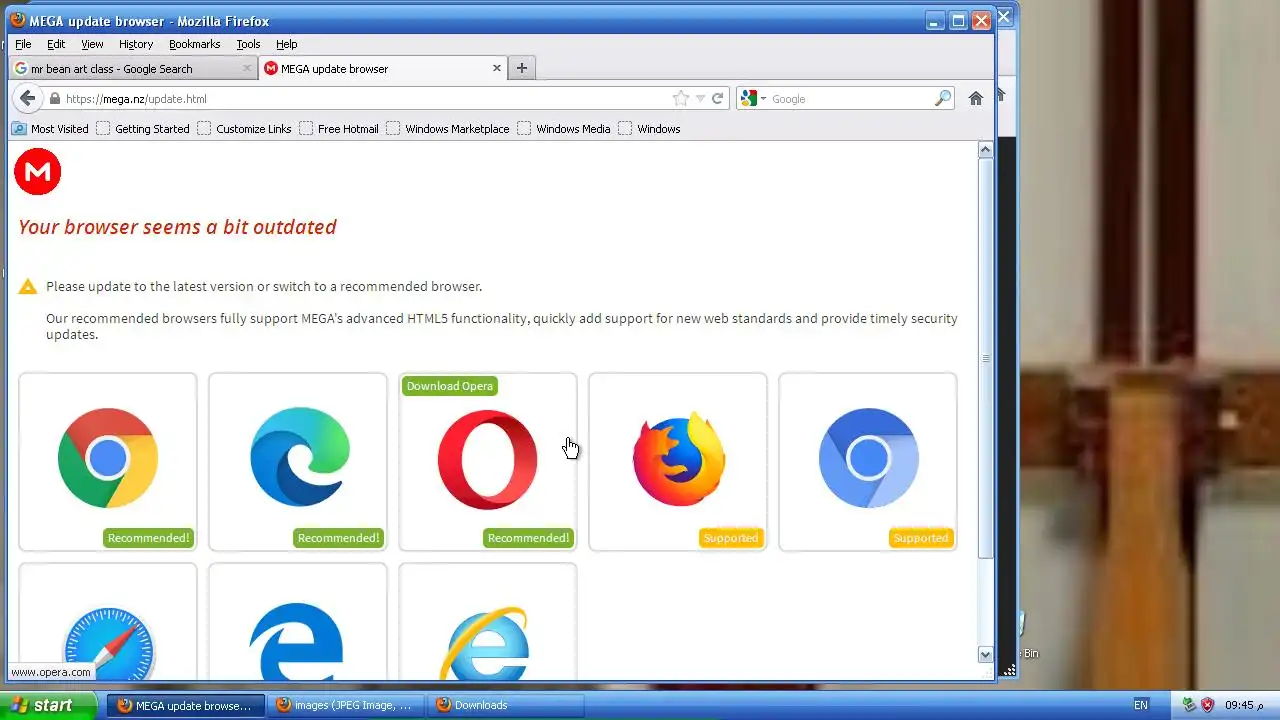The width and height of the screenshot is (1280, 720).
Task: Click the vertical scrollbar thumb
Action: (x=985, y=358)
